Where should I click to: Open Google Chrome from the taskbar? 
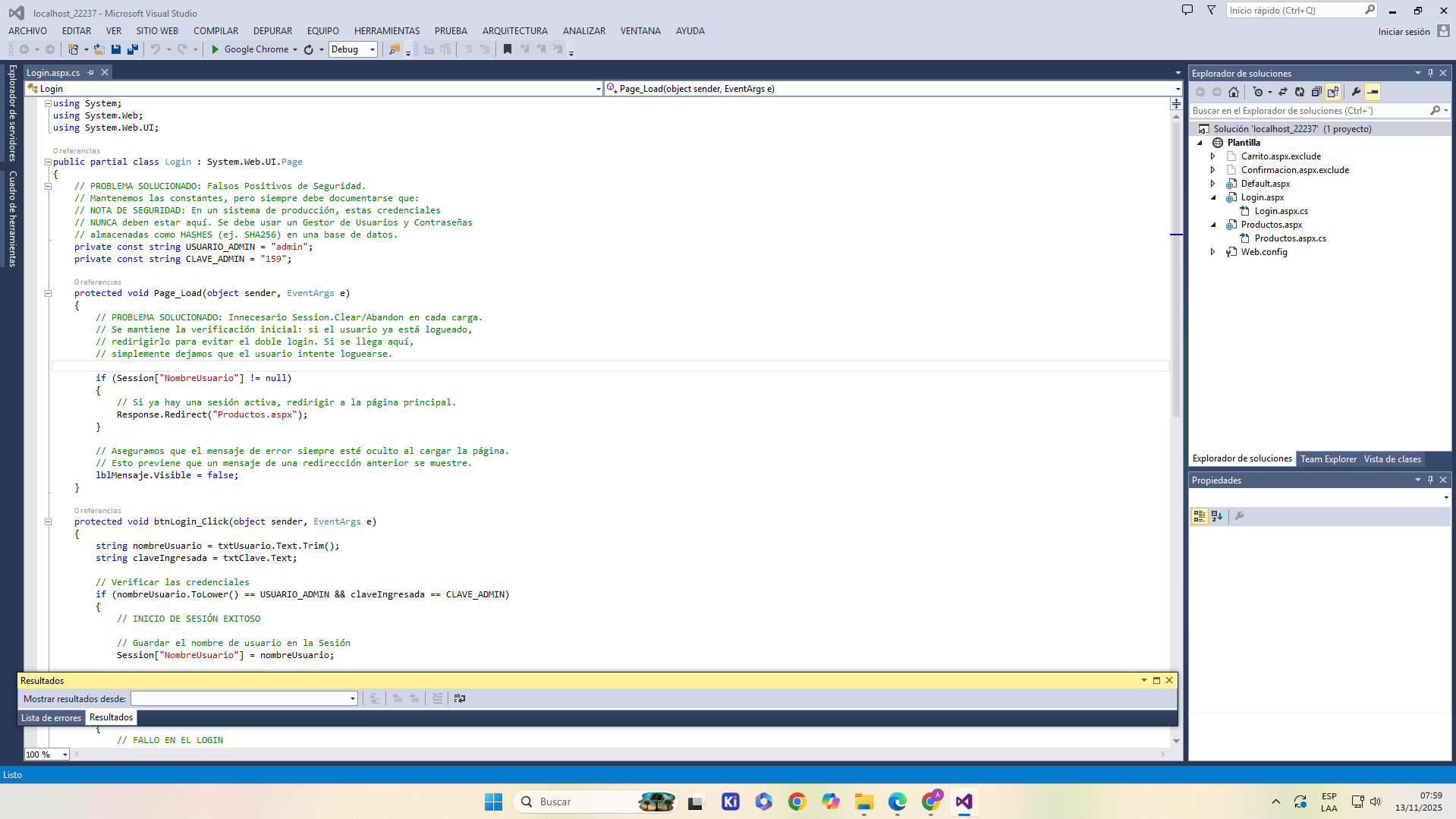(797, 802)
